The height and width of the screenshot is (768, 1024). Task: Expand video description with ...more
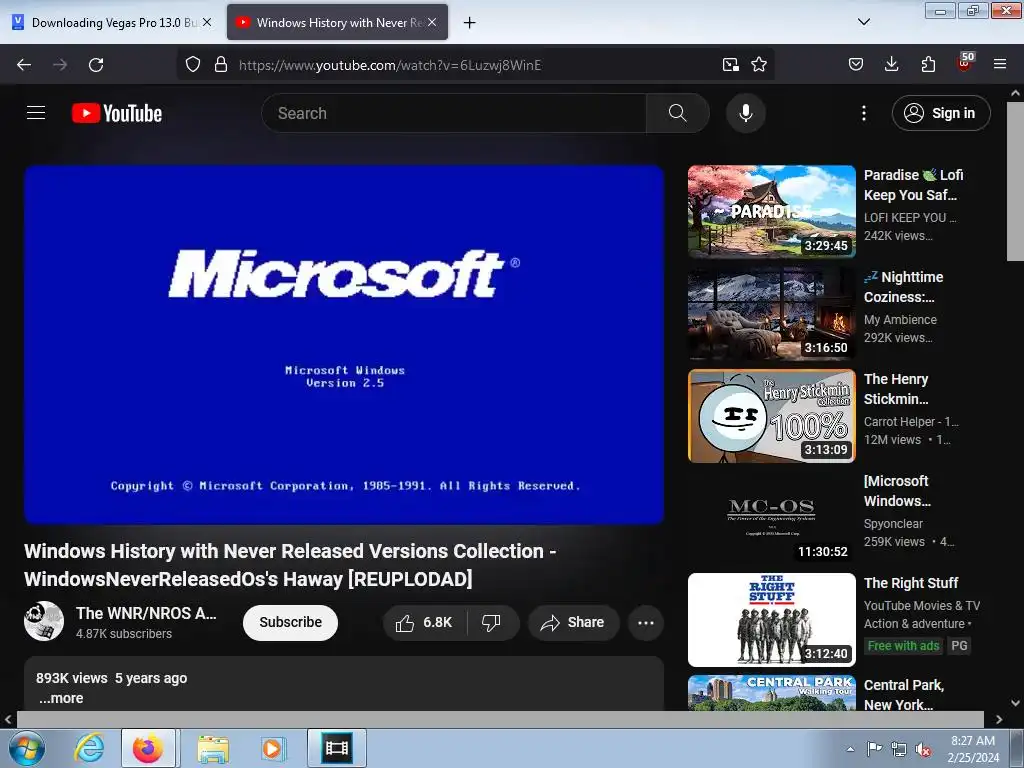point(61,698)
